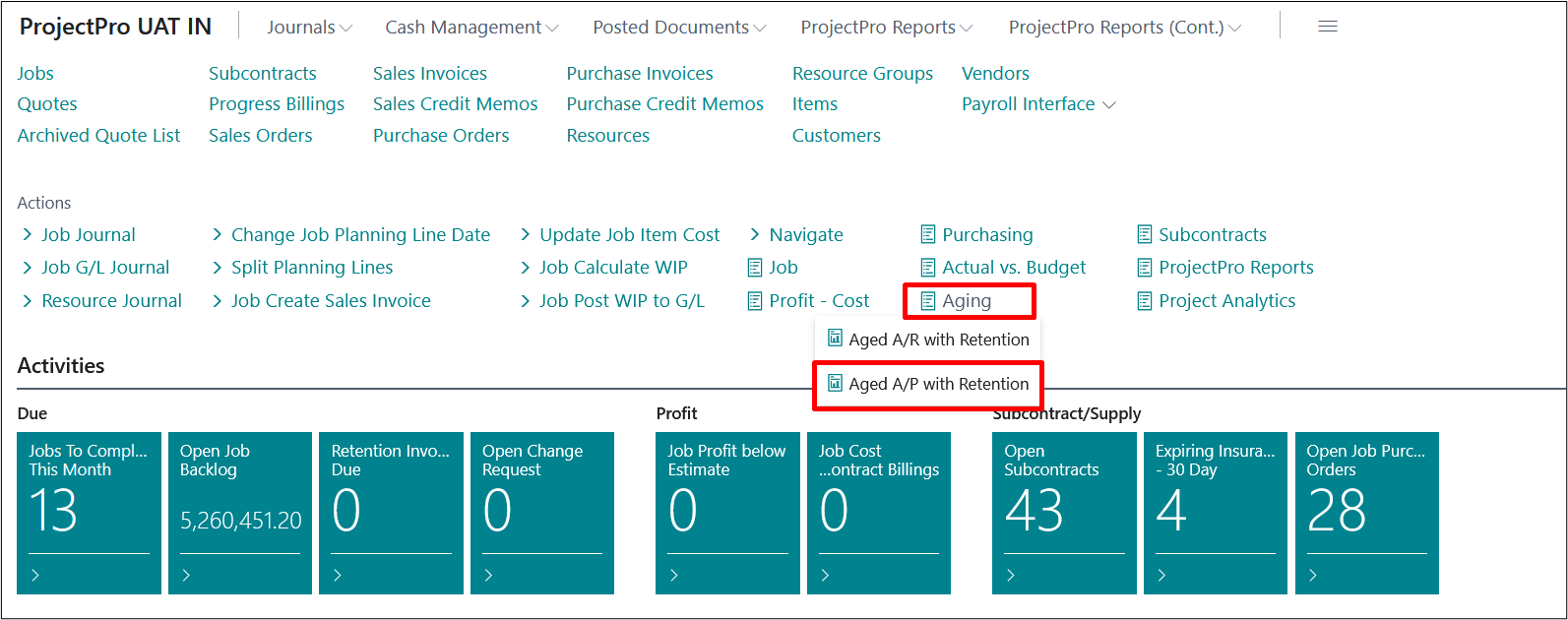Viewport: 1568px width, 620px height.
Task: Open the Posted Documents menu
Action: tap(679, 28)
